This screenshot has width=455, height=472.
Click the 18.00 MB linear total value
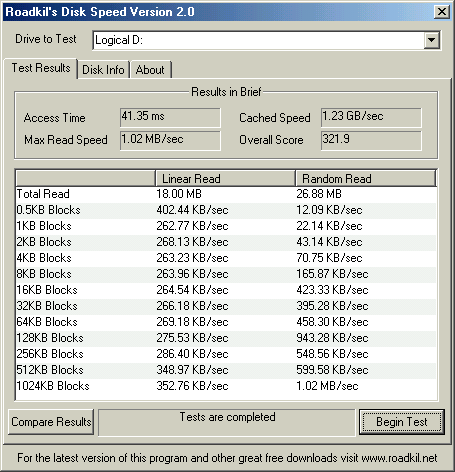[x=179, y=194]
